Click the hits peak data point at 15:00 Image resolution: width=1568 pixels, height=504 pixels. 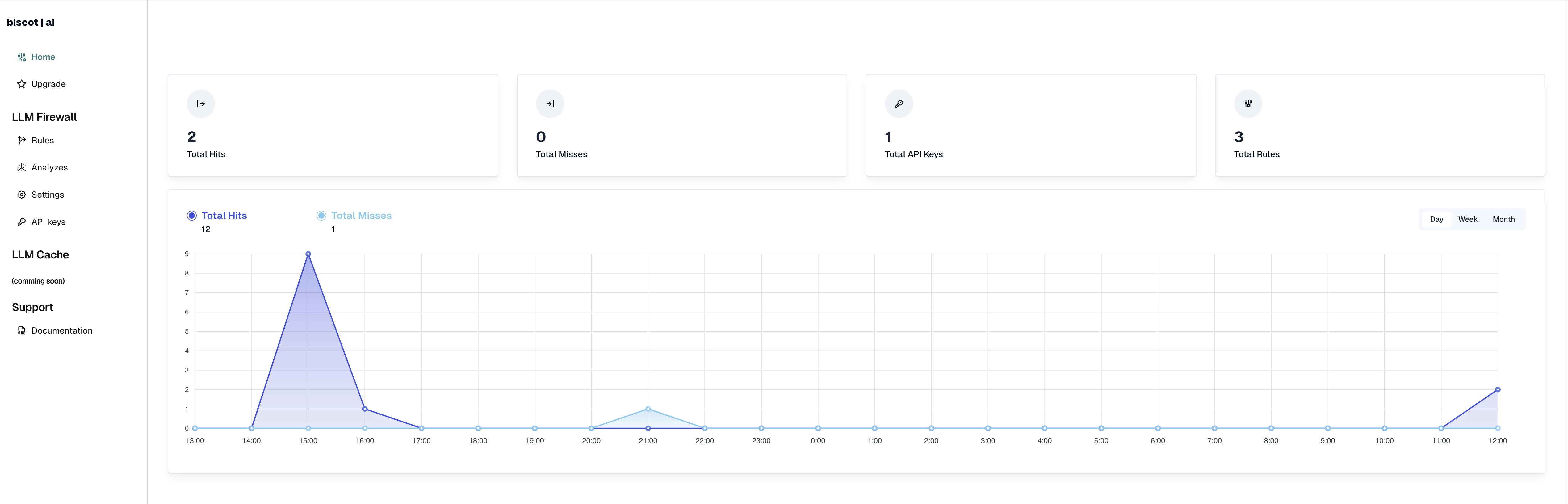[x=308, y=254]
